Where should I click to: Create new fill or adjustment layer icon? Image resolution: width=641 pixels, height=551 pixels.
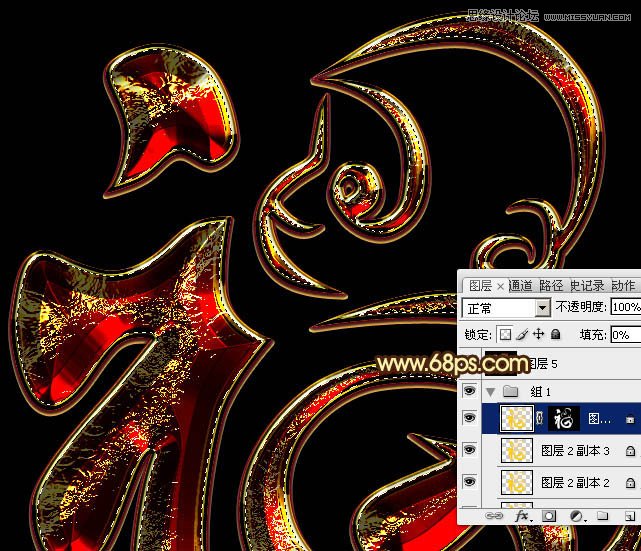click(x=577, y=516)
